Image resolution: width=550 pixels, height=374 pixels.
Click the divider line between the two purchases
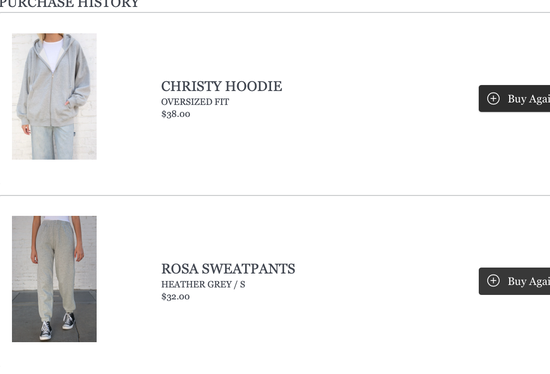coord(275,195)
